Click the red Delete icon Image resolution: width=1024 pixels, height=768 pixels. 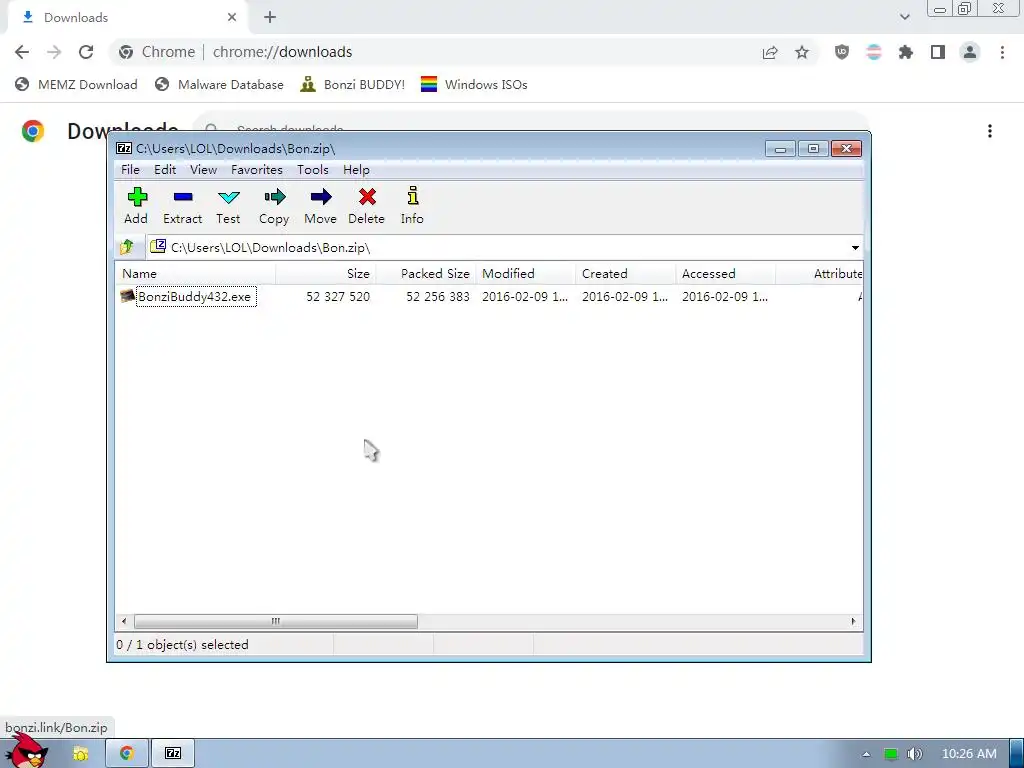pyautogui.click(x=367, y=197)
